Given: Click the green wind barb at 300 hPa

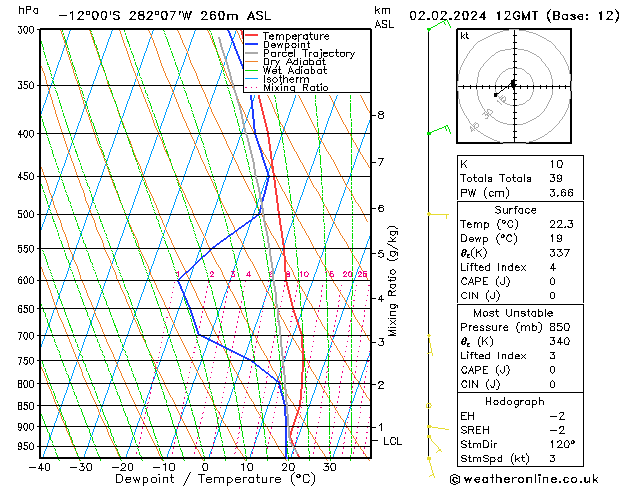Looking at the screenshot, I should [439, 25].
